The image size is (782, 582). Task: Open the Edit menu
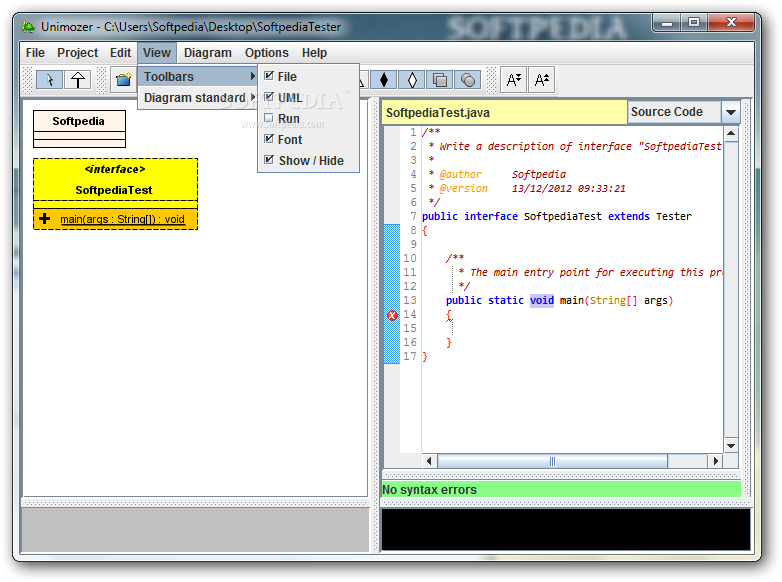pyautogui.click(x=120, y=53)
